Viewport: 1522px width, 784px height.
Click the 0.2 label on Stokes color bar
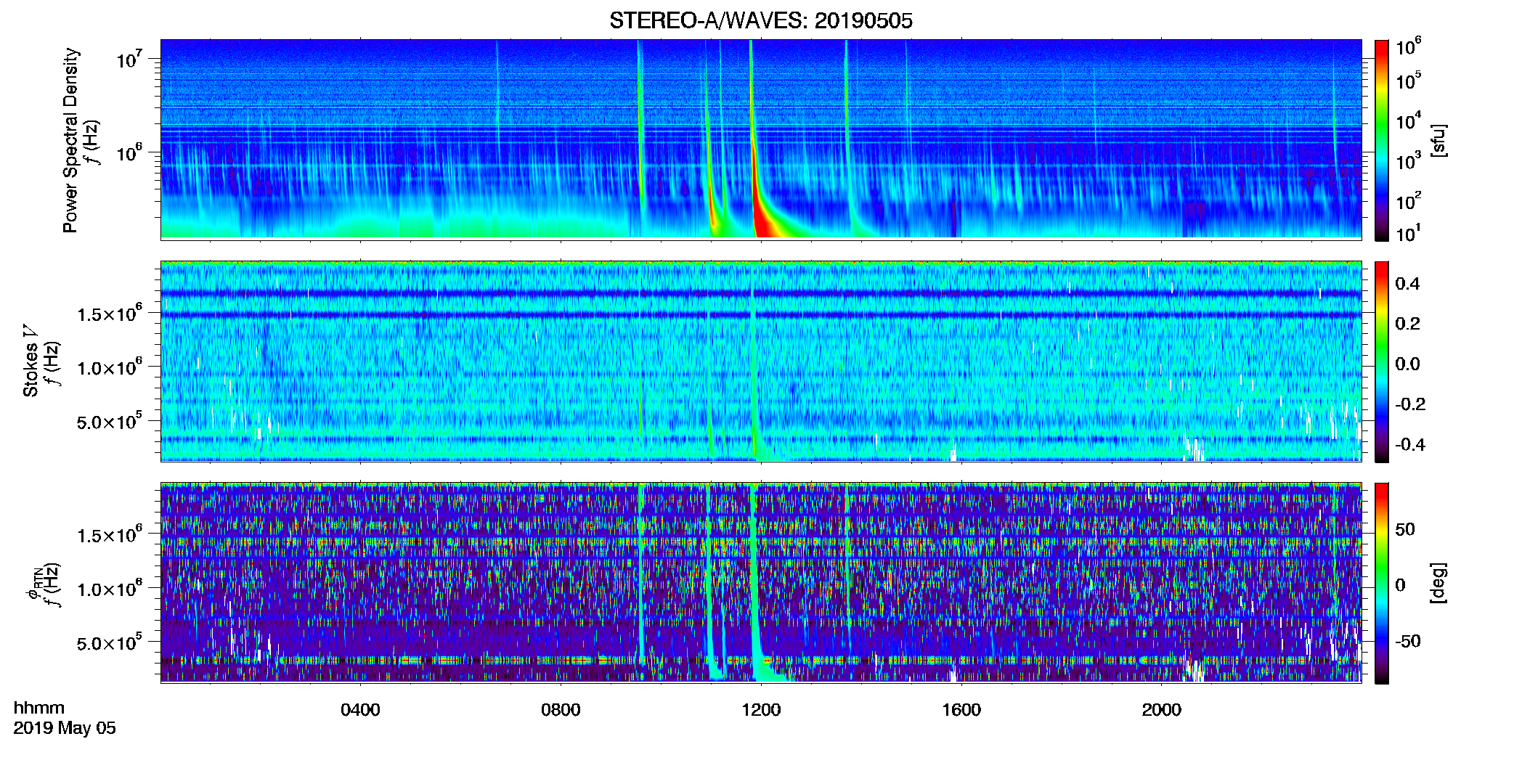1407,324
